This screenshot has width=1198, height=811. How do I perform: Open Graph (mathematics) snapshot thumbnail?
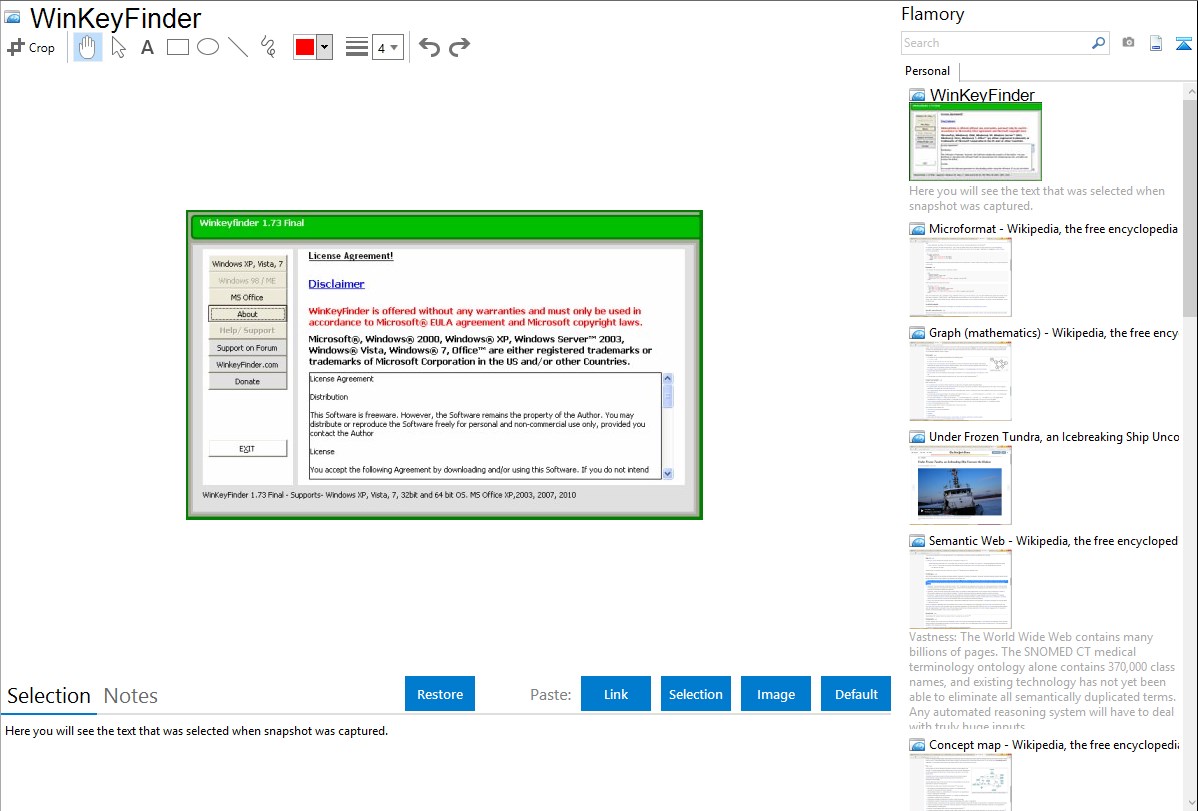click(960, 381)
